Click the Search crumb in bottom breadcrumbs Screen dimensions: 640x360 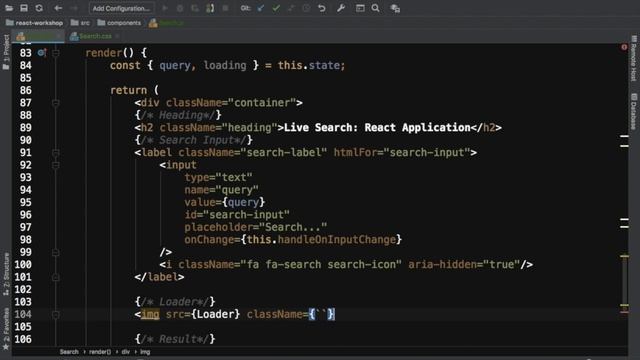(69, 352)
